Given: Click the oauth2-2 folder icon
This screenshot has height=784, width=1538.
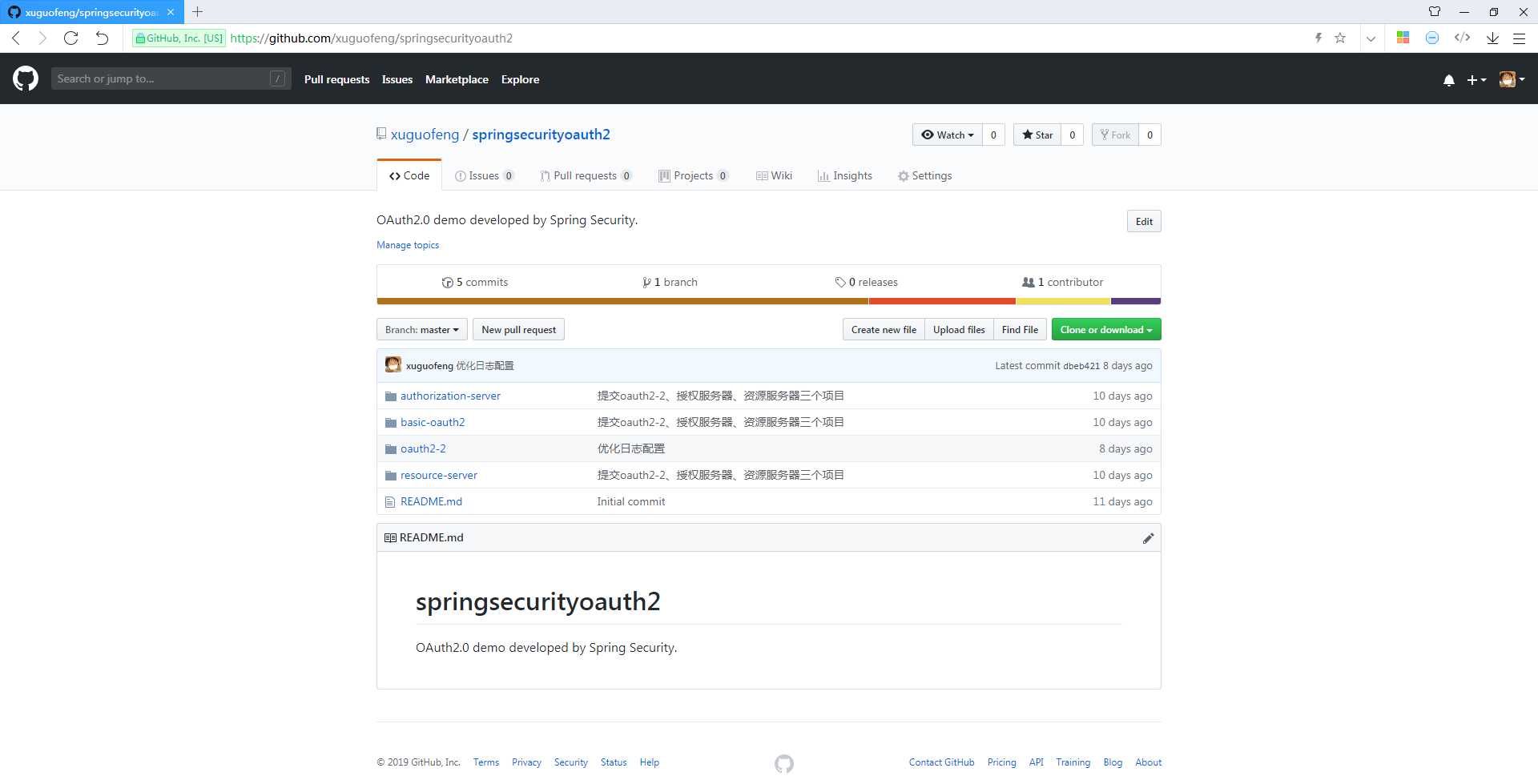Looking at the screenshot, I should (390, 449).
